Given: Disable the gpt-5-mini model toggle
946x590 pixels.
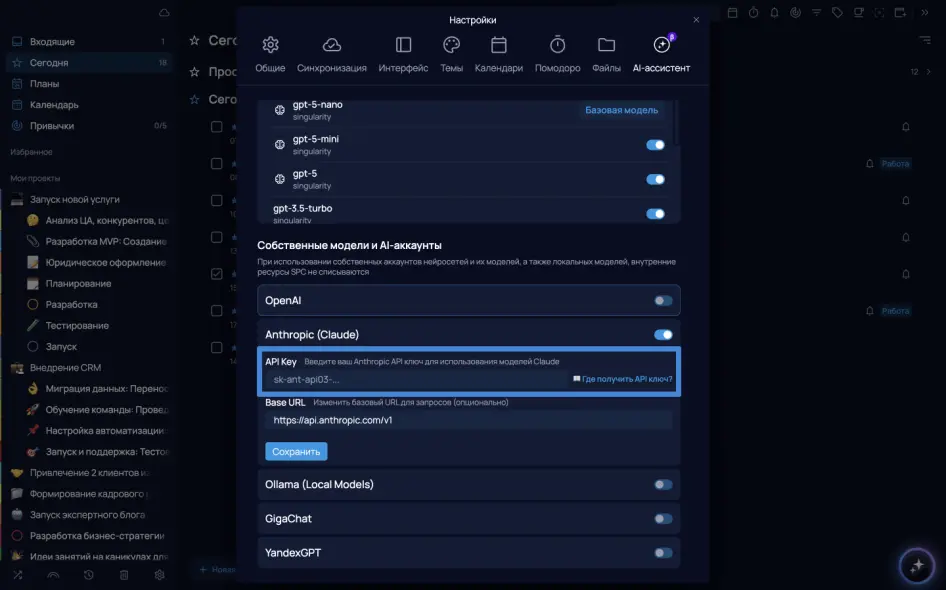Looking at the screenshot, I should (x=655, y=145).
